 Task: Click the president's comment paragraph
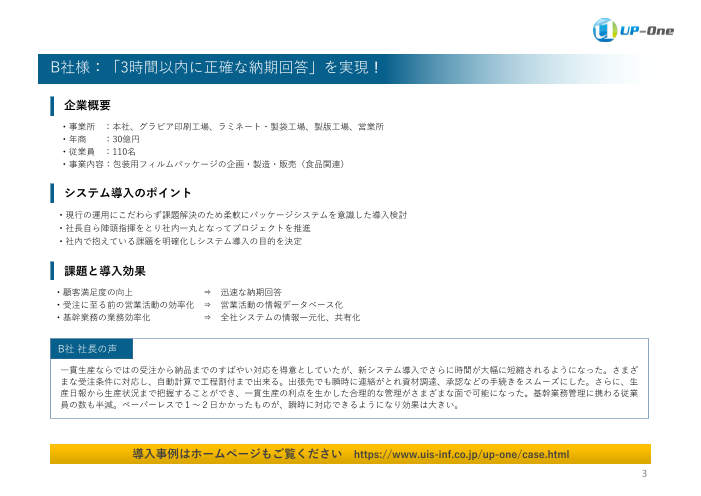349,388
